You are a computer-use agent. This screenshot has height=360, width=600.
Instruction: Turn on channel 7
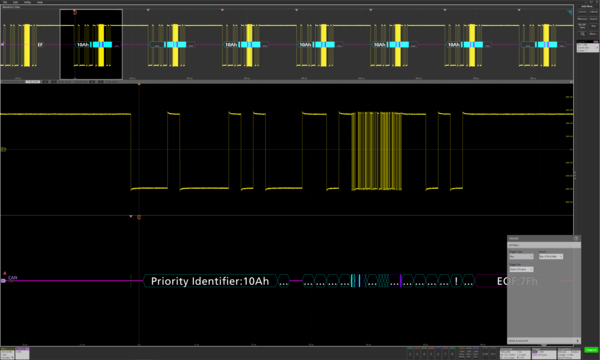[x=445, y=354]
